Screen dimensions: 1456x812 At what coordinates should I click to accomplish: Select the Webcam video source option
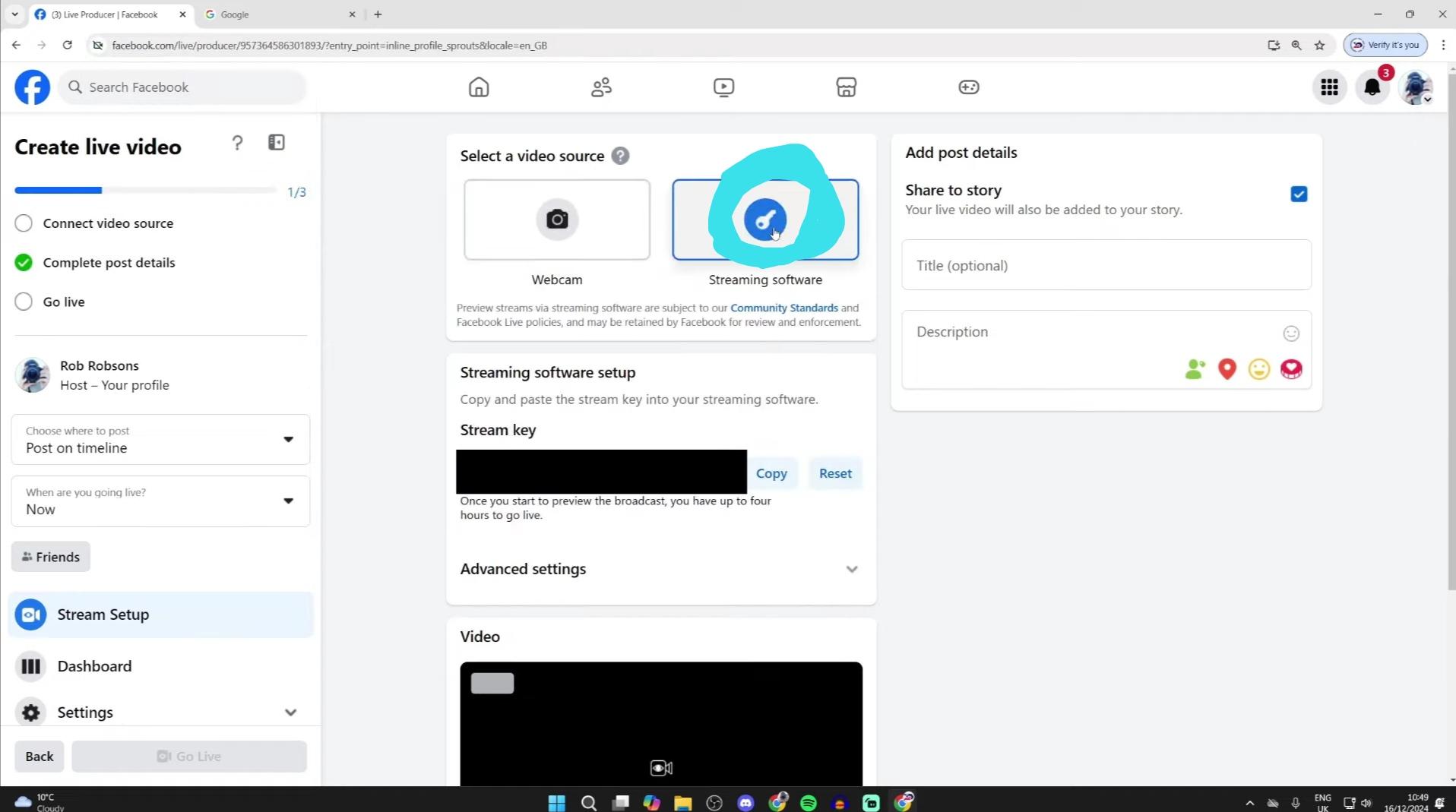[x=557, y=220]
